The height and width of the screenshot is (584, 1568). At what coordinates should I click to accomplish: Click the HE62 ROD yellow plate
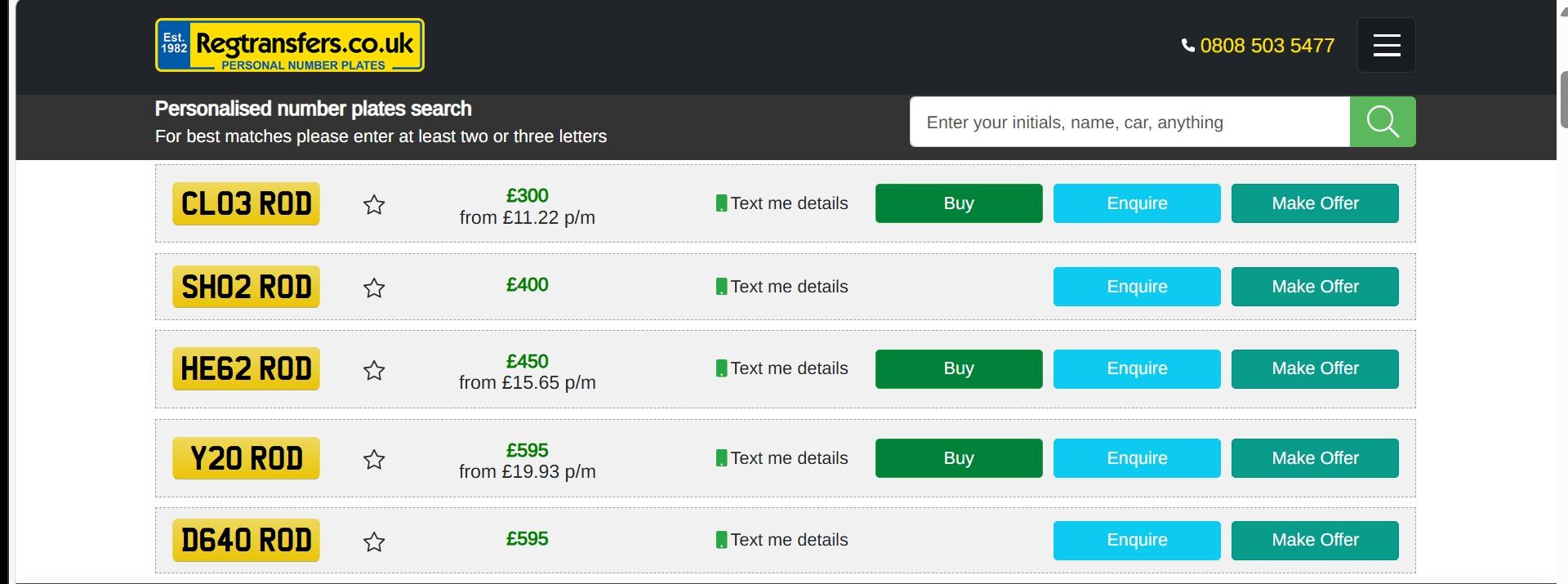pos(246,368)
